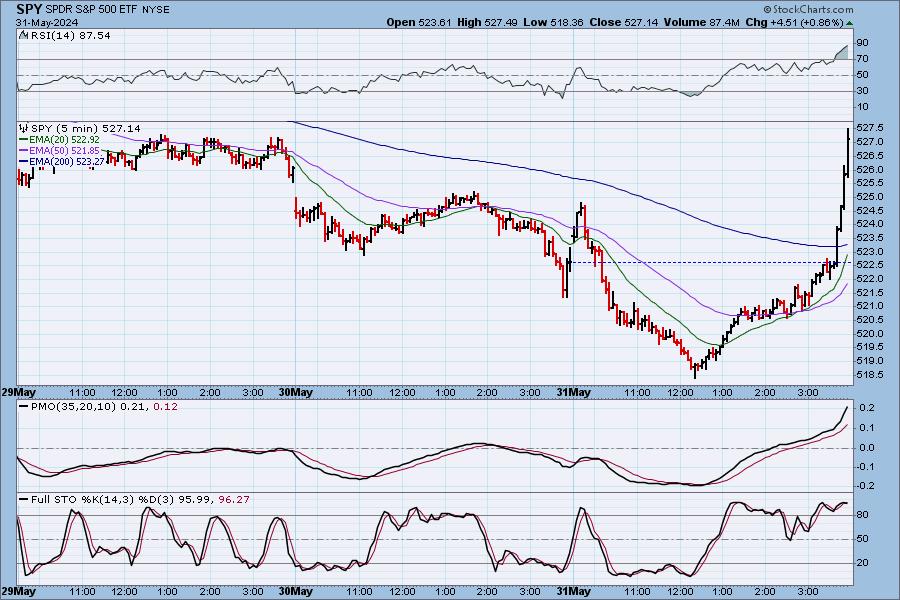Click the "525.0" price axis label
Screen dimensions: 900x600
(869, 196)
